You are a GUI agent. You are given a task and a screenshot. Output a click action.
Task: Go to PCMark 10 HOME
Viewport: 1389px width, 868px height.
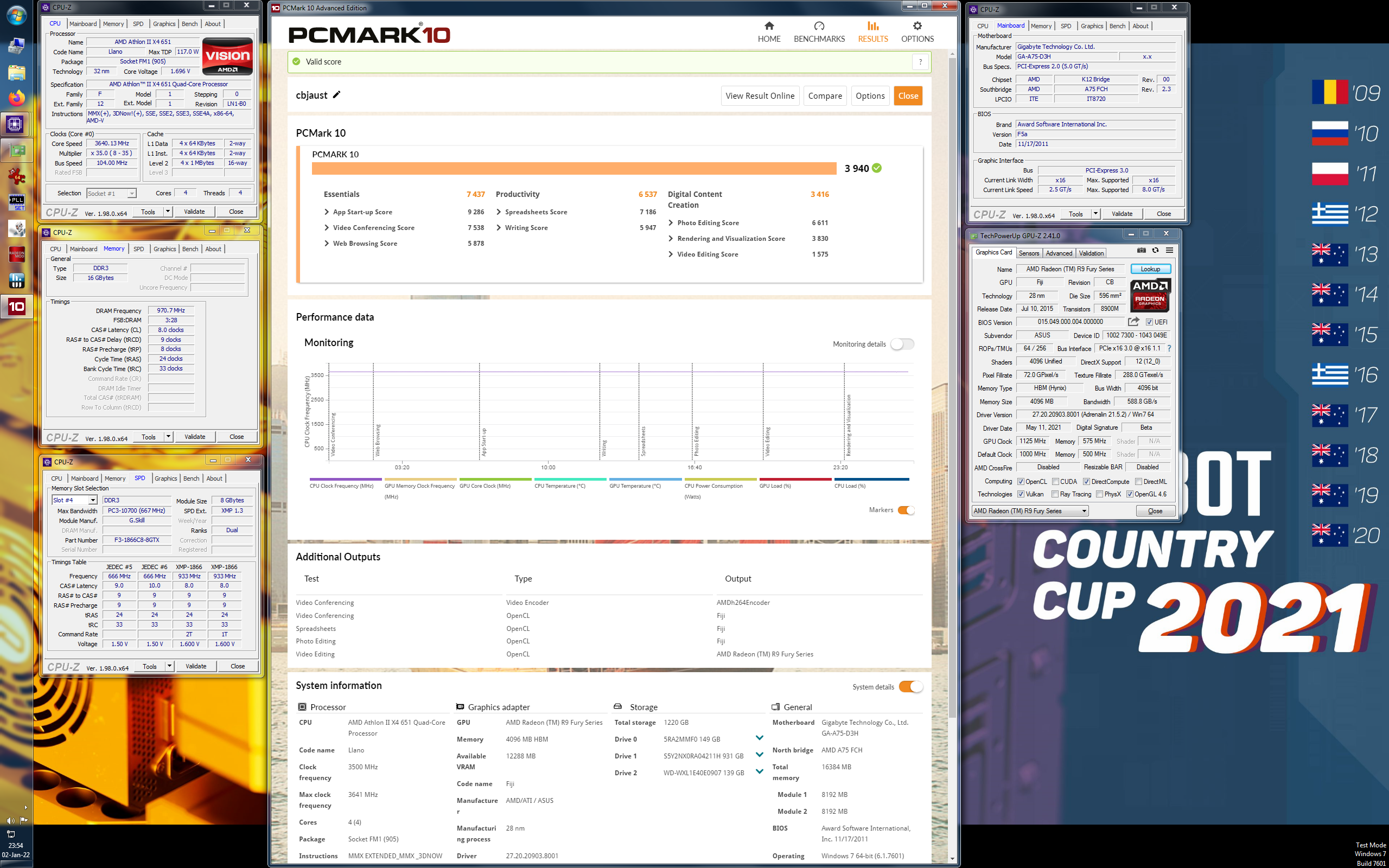(768, 32)
